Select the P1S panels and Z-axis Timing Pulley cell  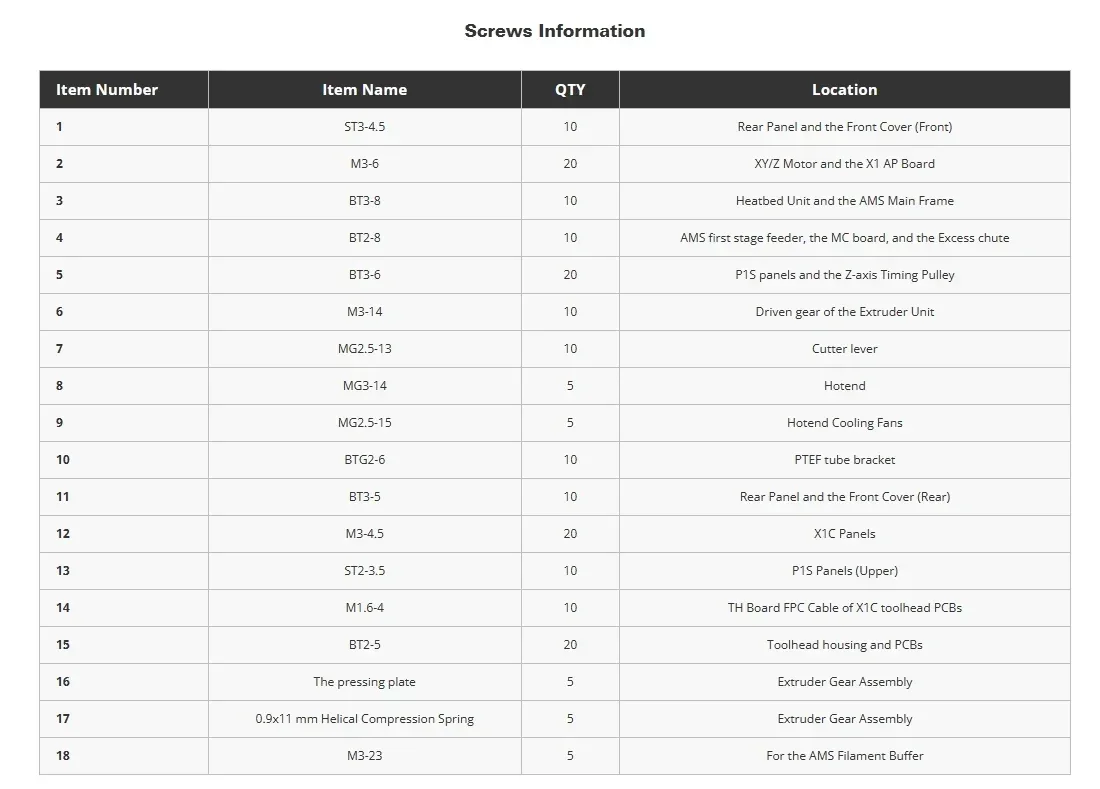pyautogui.click(x=845, y=275)
